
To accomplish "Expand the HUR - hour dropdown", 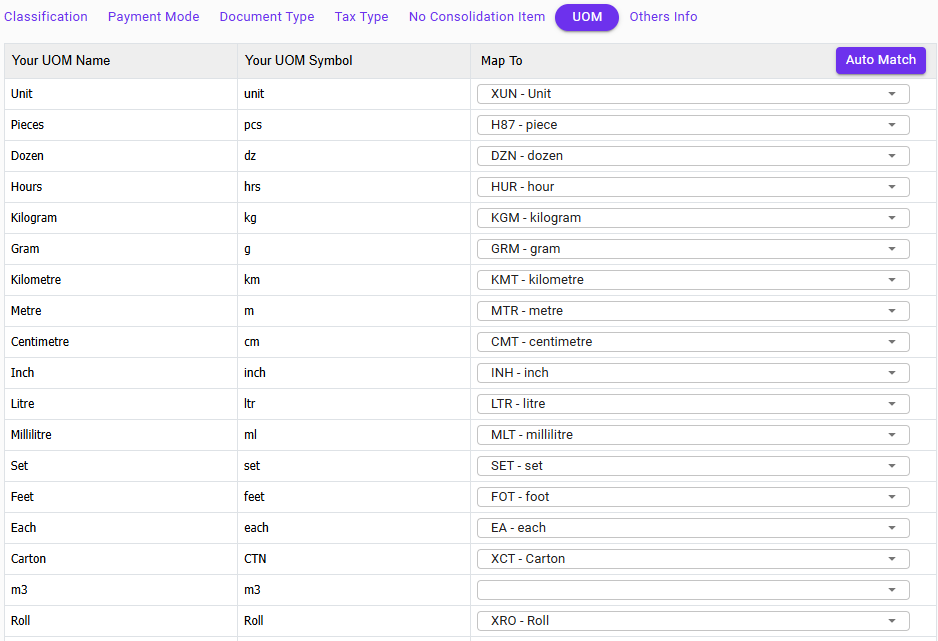I will pos(693,187).
